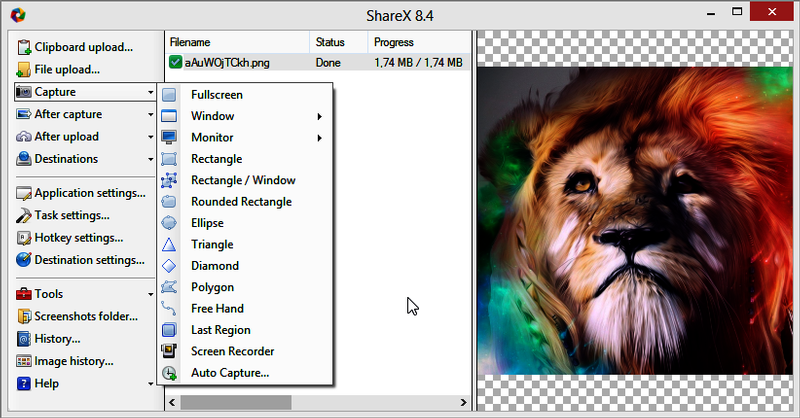
Task: Click the Window capture icon
Action: pos(169,116)
